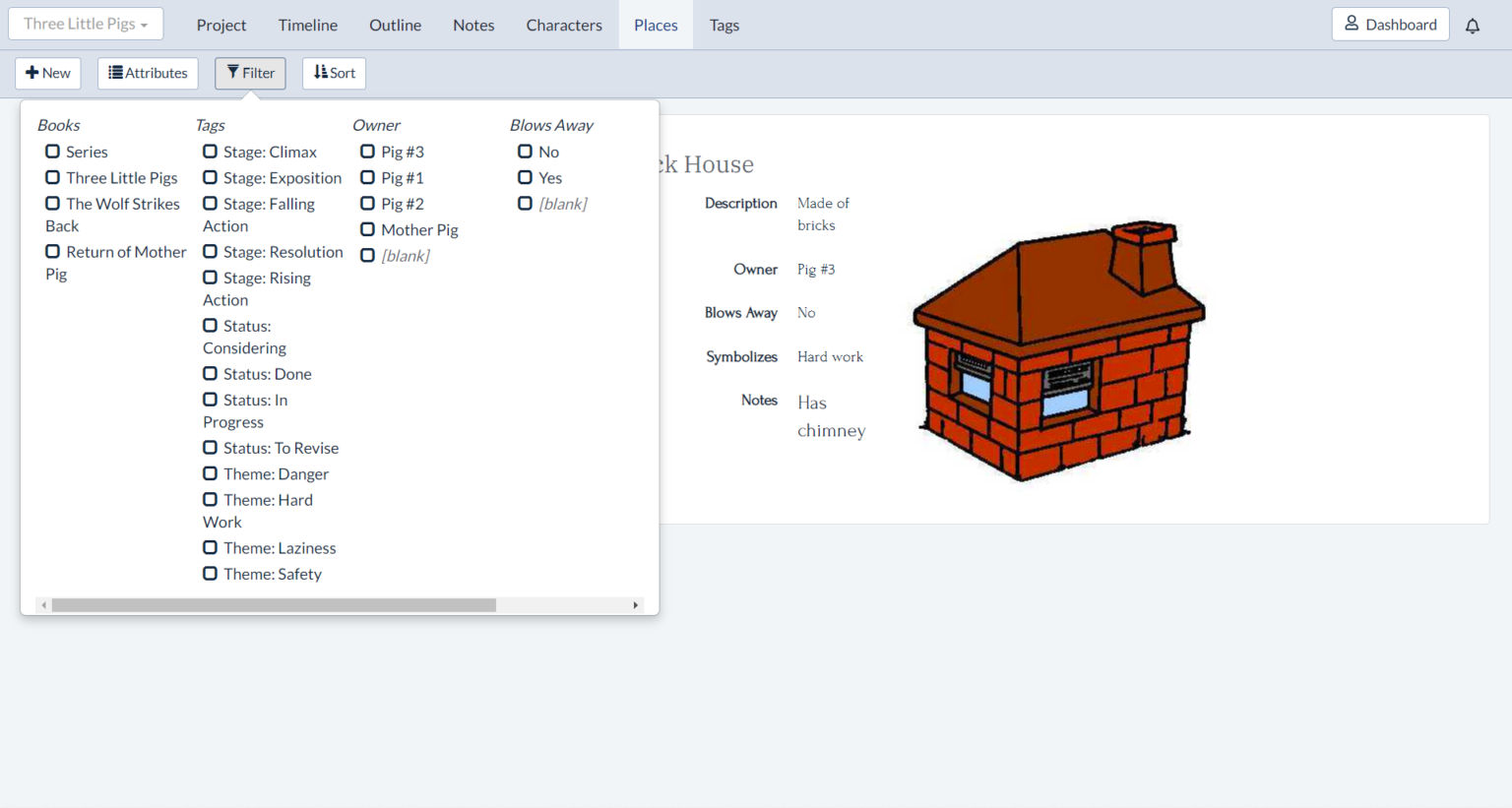Open the Timeline tab
The image size is (1512, 808).
307,26
